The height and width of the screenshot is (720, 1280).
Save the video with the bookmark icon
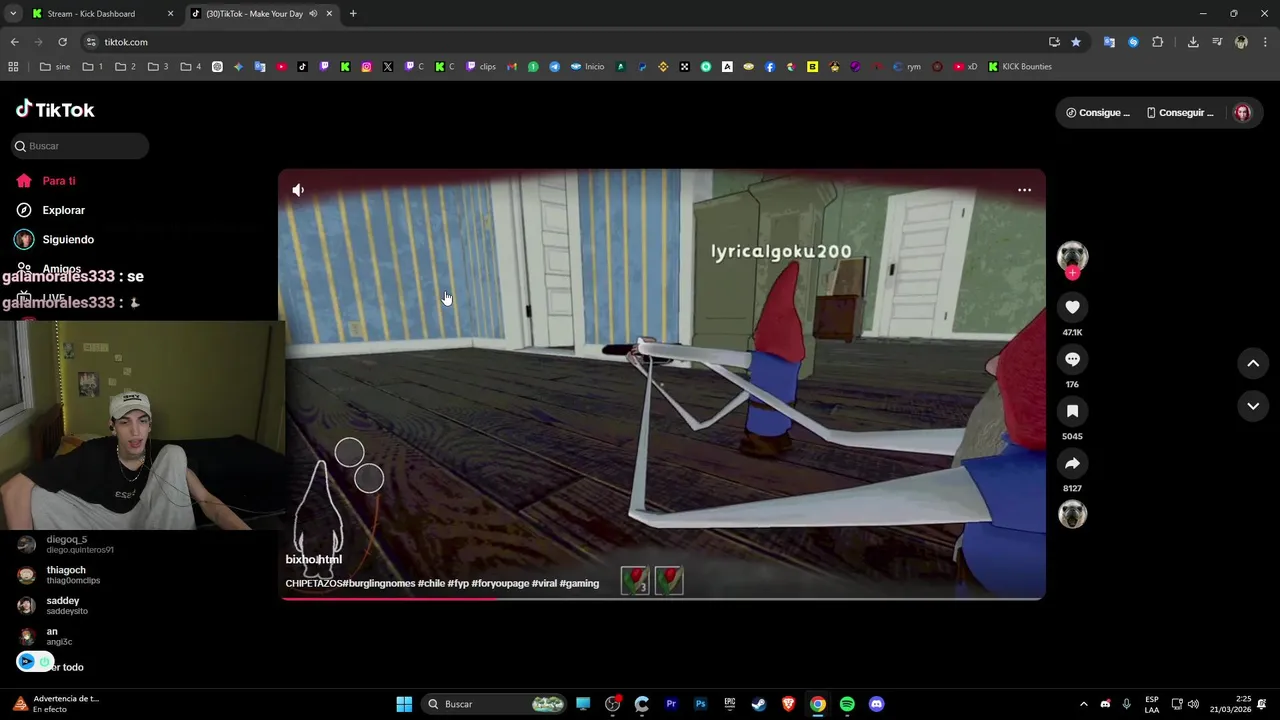(x=1072, y=411)
